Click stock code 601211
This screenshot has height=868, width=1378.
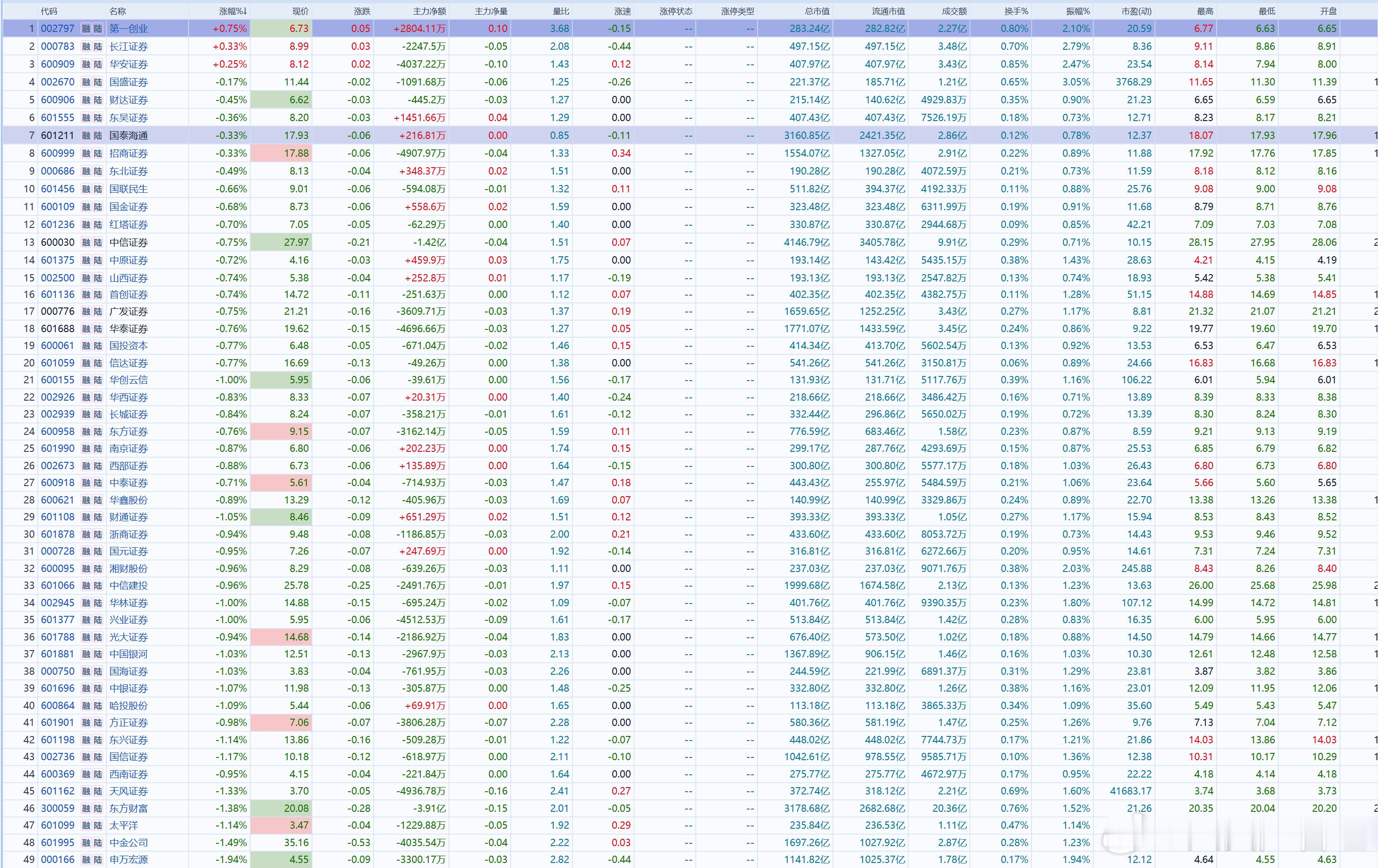pyautogui.click(x=58, y=136)
